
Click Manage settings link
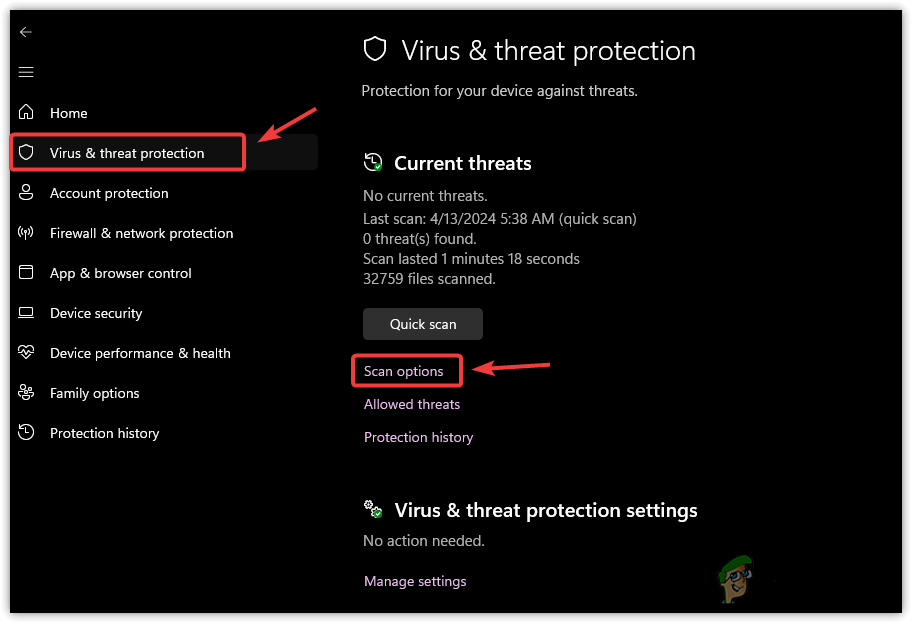coord(415,581)
